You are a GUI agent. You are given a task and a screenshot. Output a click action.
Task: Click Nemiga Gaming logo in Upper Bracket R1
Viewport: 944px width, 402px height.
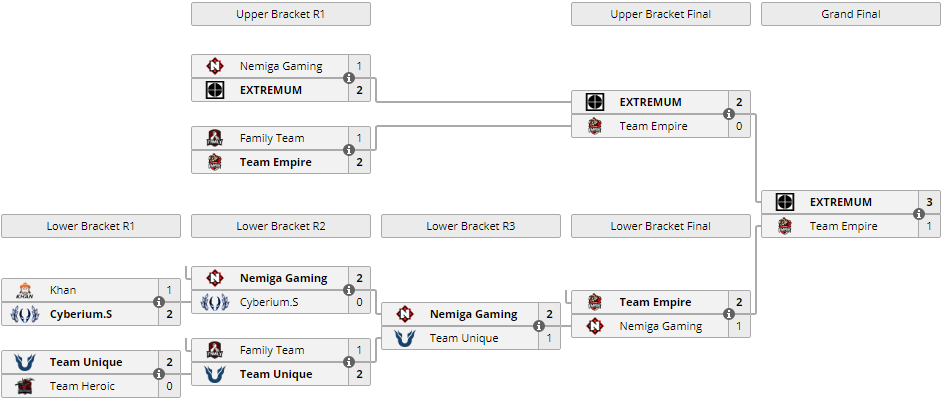tap(215, 66)
